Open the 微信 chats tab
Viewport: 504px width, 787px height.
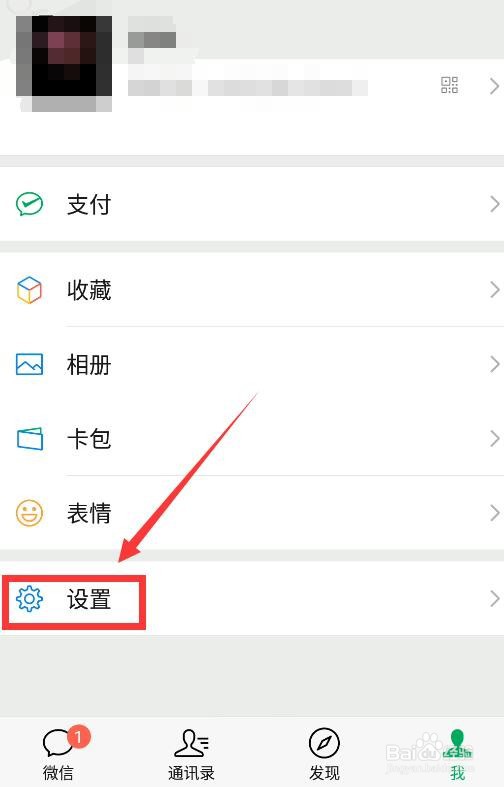(58, 753)
